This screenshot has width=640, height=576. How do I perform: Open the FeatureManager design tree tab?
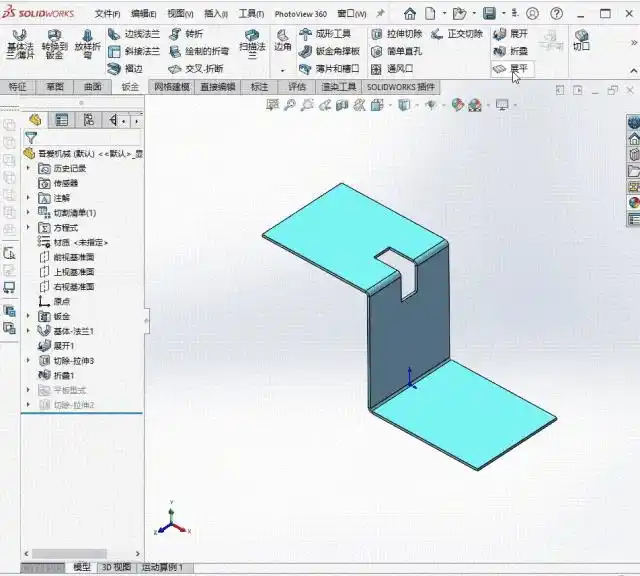click(x=35, y=120)
